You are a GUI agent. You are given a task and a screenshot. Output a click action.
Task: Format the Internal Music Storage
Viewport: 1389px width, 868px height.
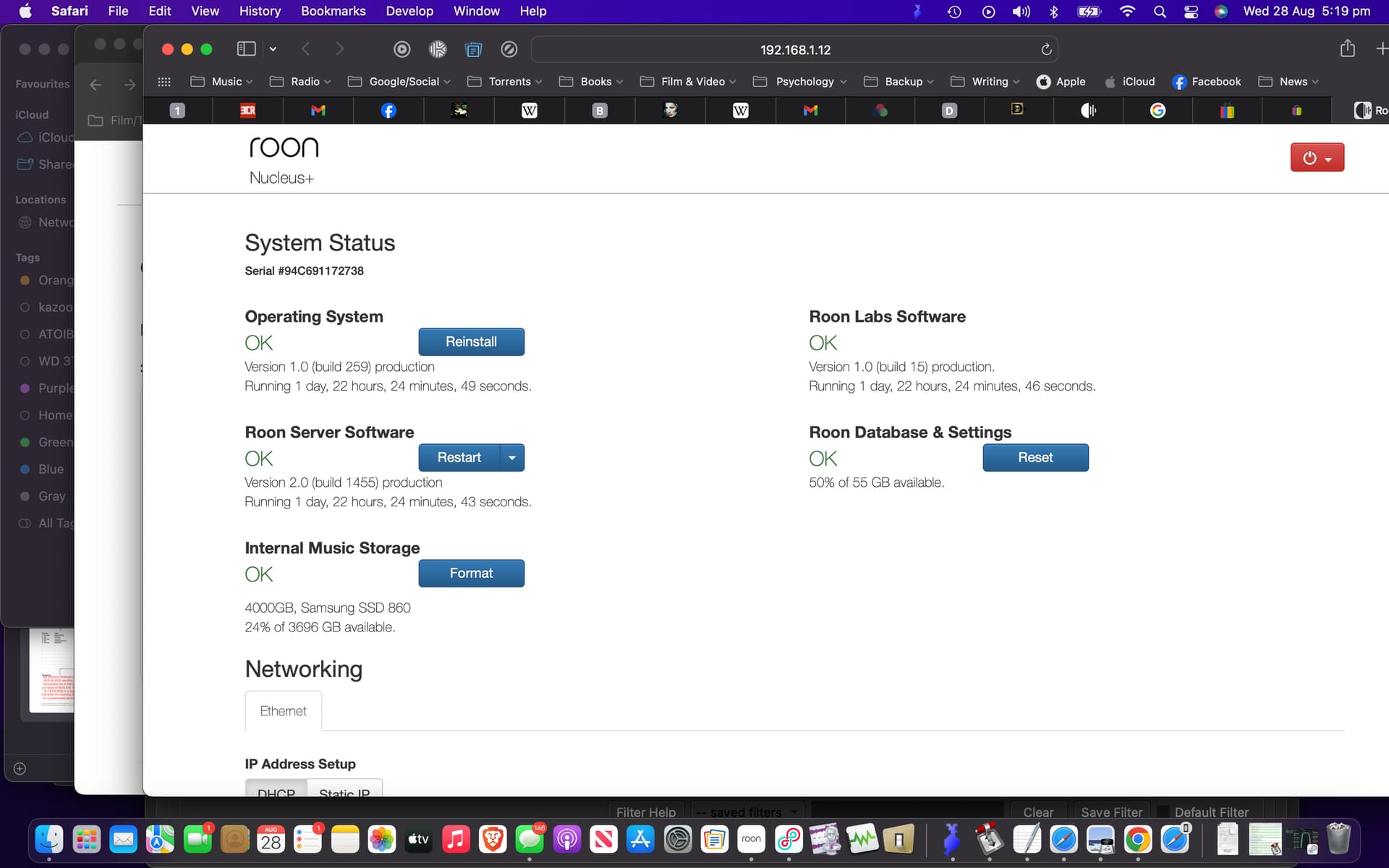(471, 573)
